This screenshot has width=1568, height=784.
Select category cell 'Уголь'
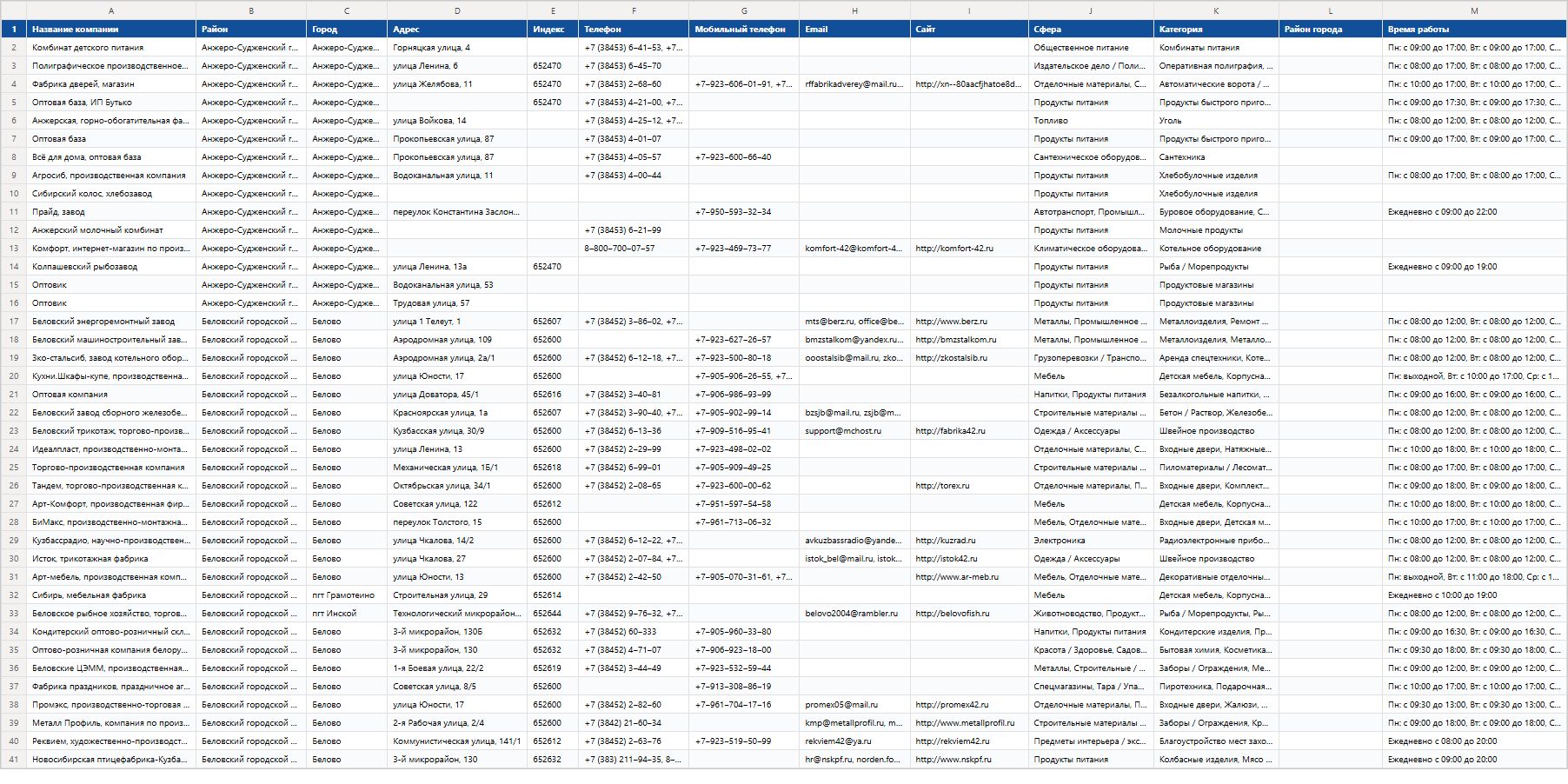click(1216, 121)
